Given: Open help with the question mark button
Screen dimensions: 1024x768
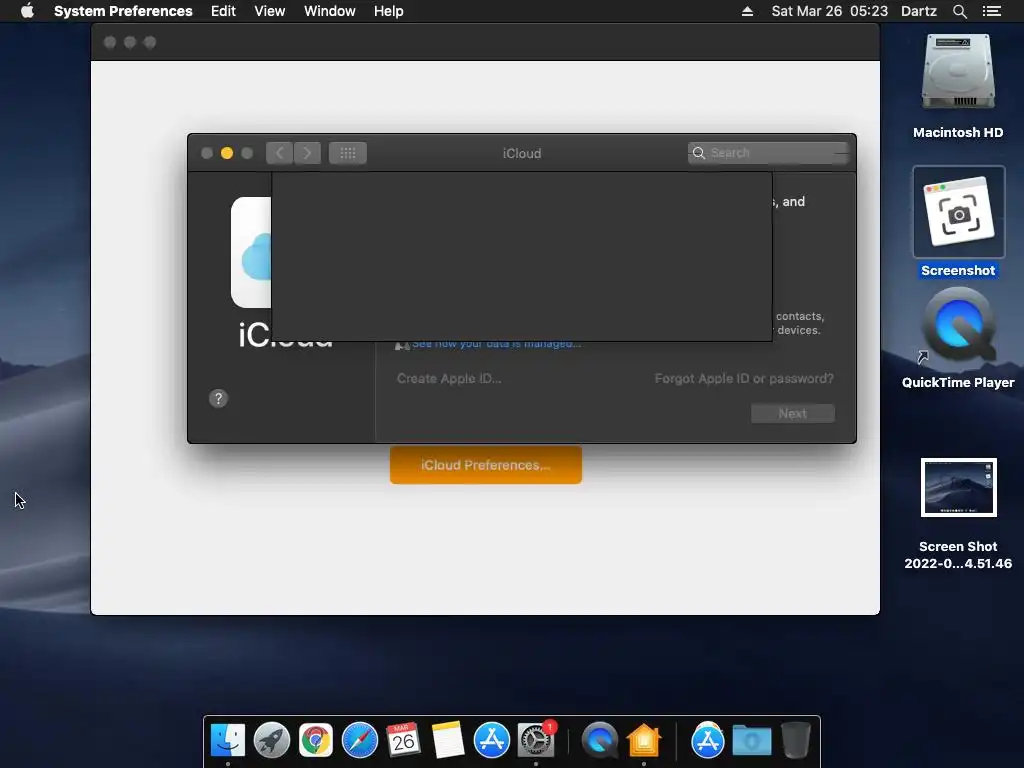Looking at the screenshot, I should [x=218, y=398].
